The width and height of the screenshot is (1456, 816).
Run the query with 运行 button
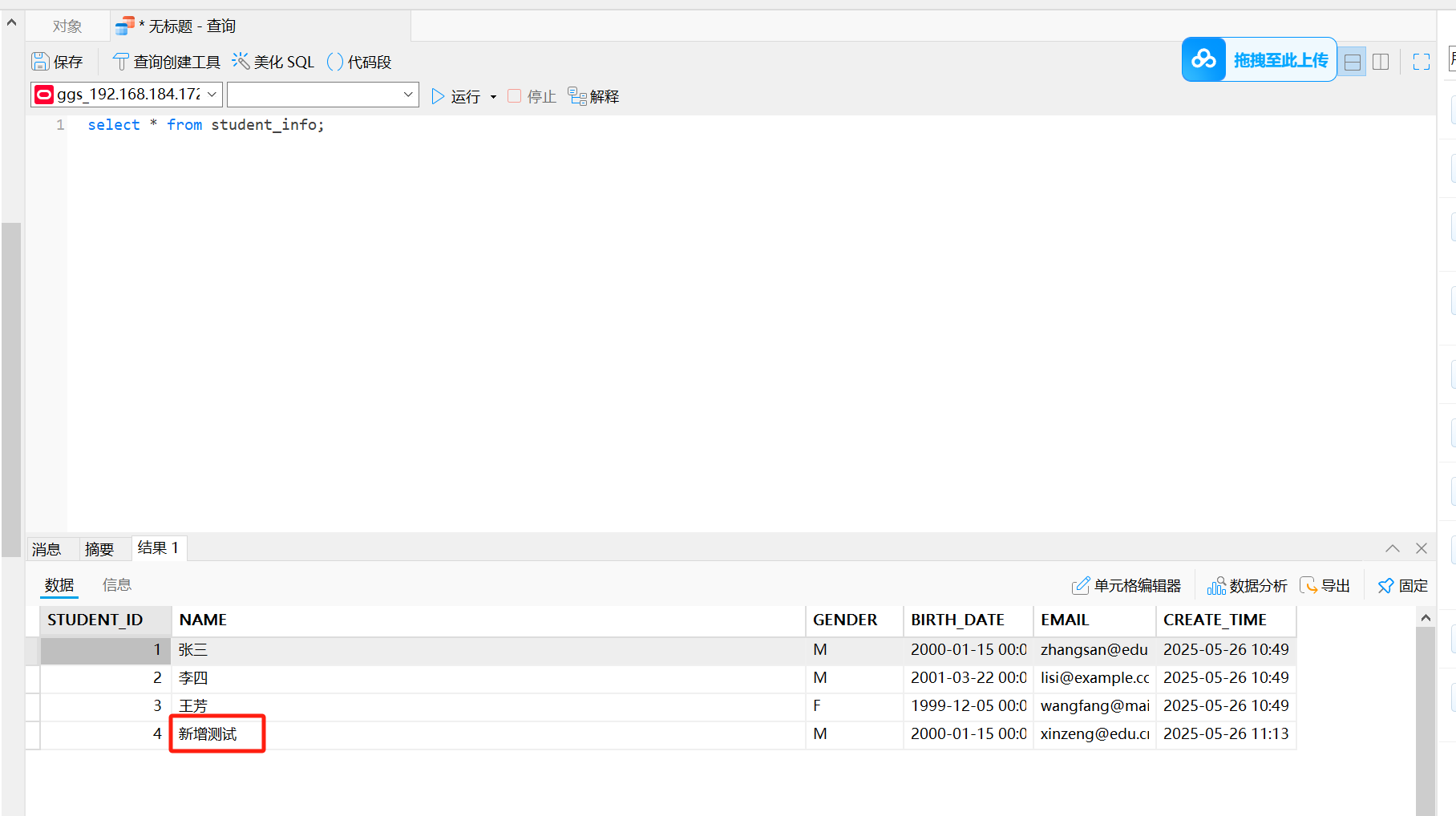point(455,96)
